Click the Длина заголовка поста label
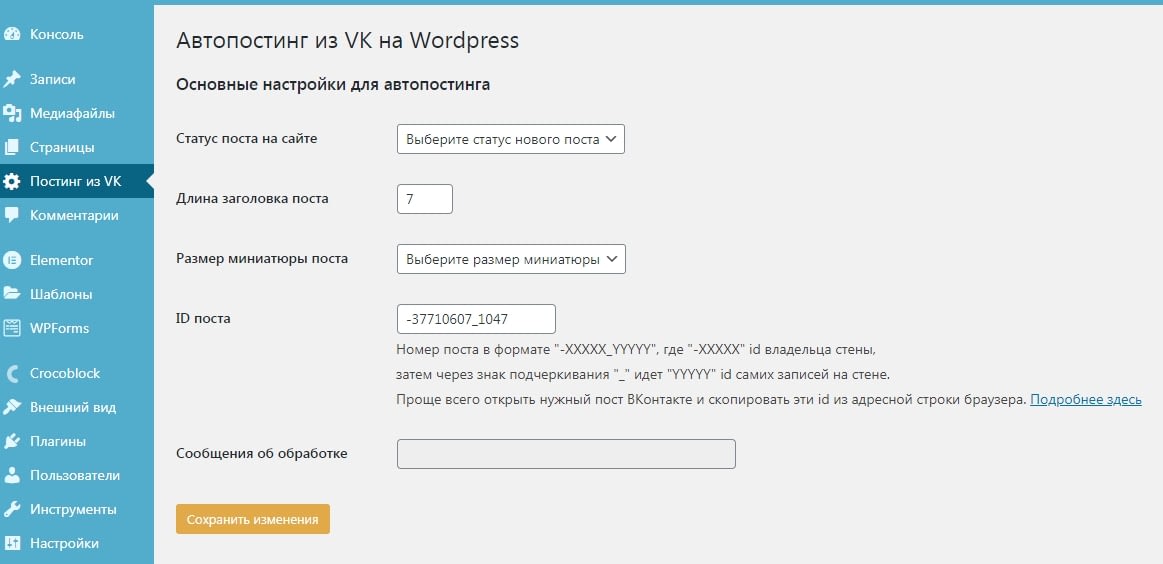1163x564 pixels. pyautogui.click(x=252, y=198)
